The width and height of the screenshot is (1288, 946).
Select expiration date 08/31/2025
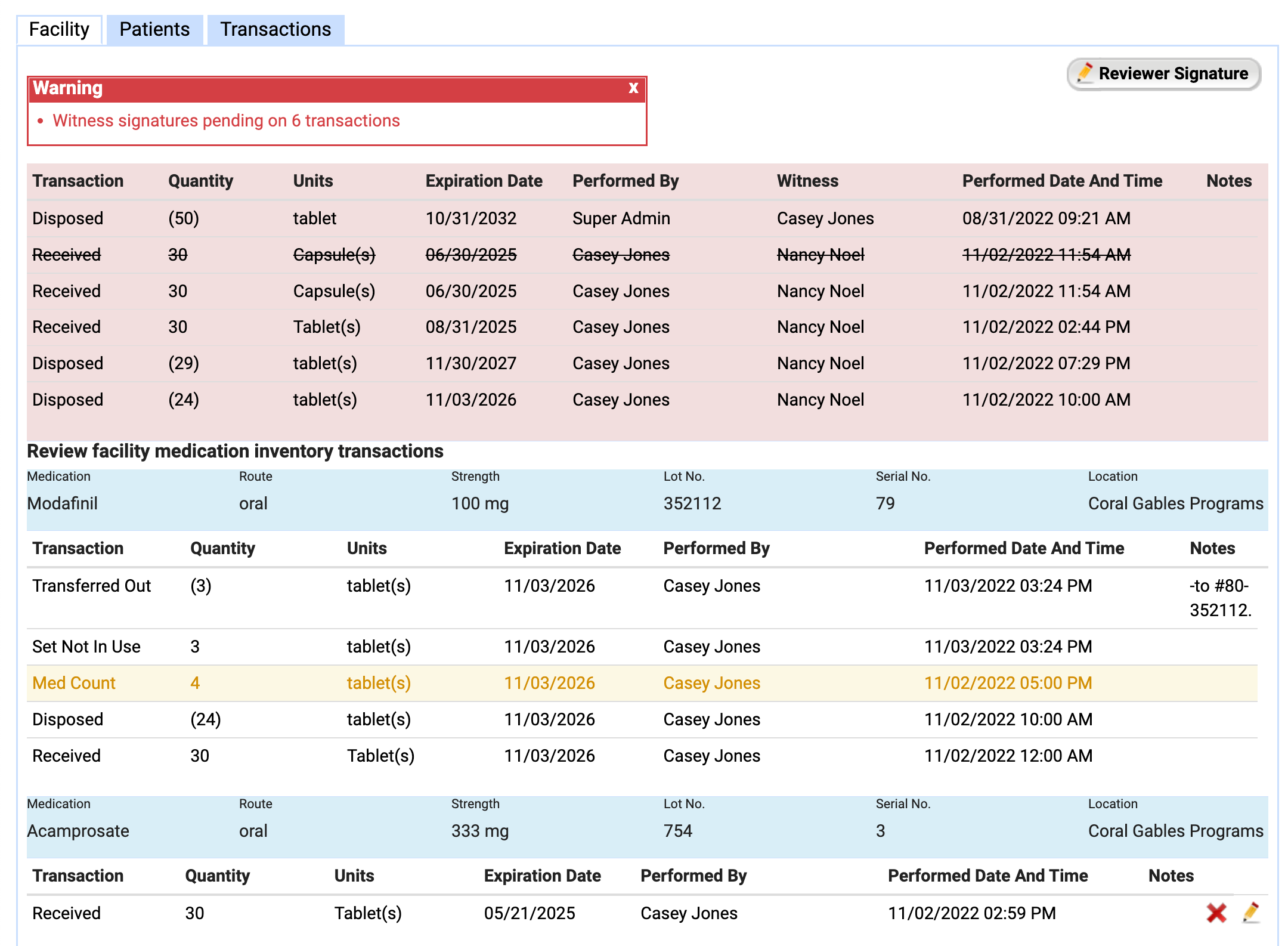tap(471, 327)
